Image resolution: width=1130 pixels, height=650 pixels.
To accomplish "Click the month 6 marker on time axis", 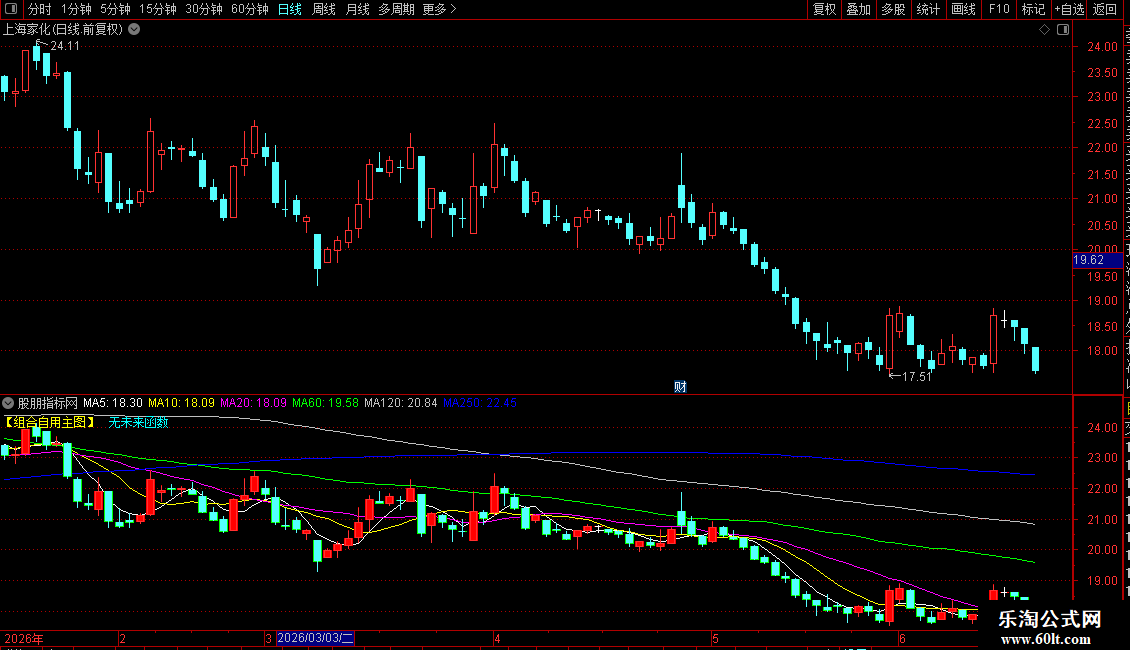I will (x=902, y=638).
